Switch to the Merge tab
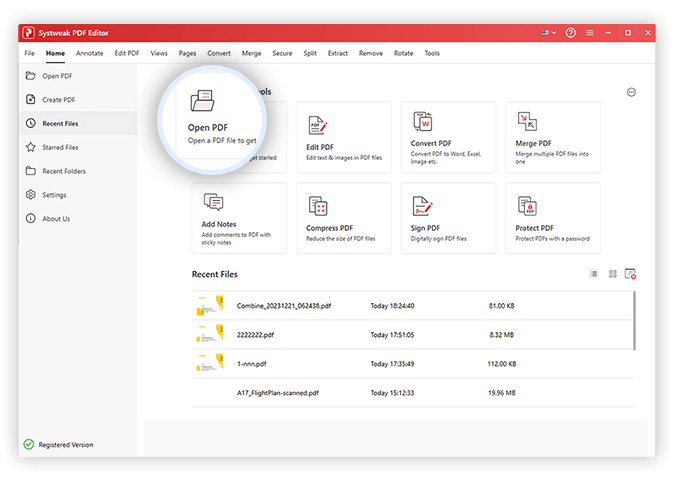Image resolution: width=678 pixels, height=484 pixels. pyautogui.click(x=251, y=53)
